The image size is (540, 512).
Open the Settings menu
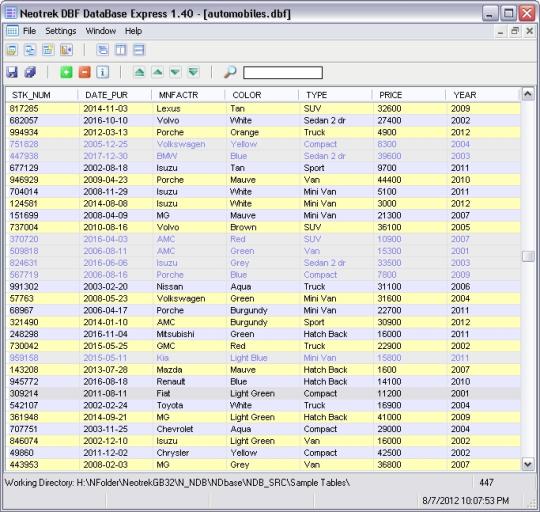coord(61,31)
